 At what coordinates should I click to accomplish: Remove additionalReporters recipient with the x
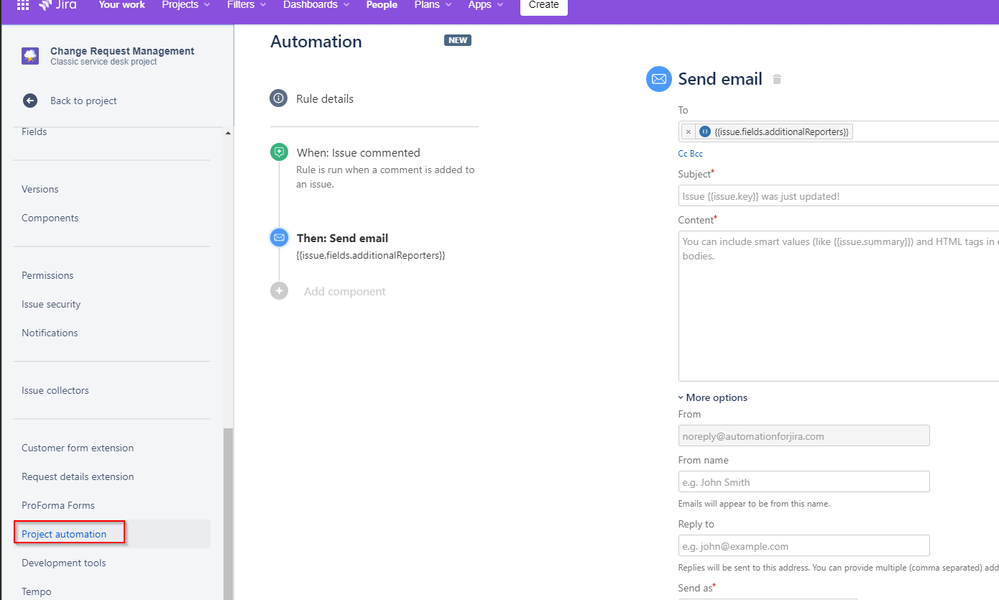[x=688, y=132]
